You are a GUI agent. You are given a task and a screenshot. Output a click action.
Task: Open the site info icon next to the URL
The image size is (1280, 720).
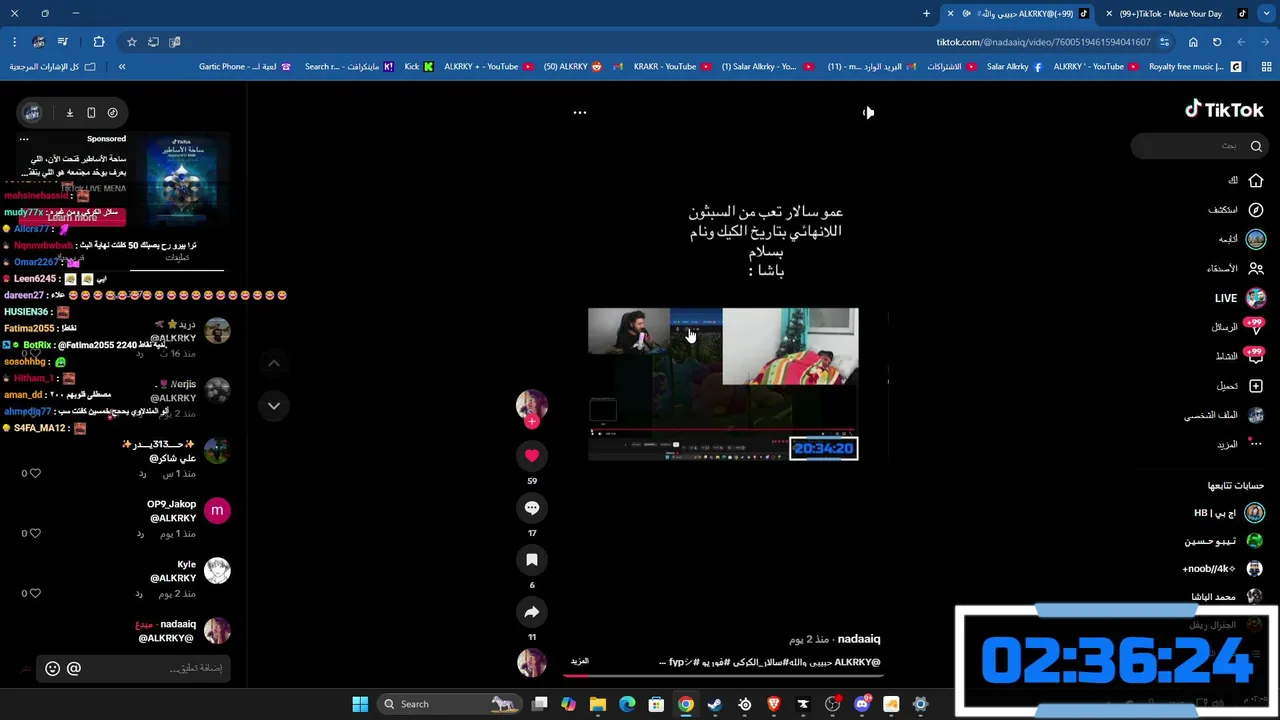click(1164, 42)
